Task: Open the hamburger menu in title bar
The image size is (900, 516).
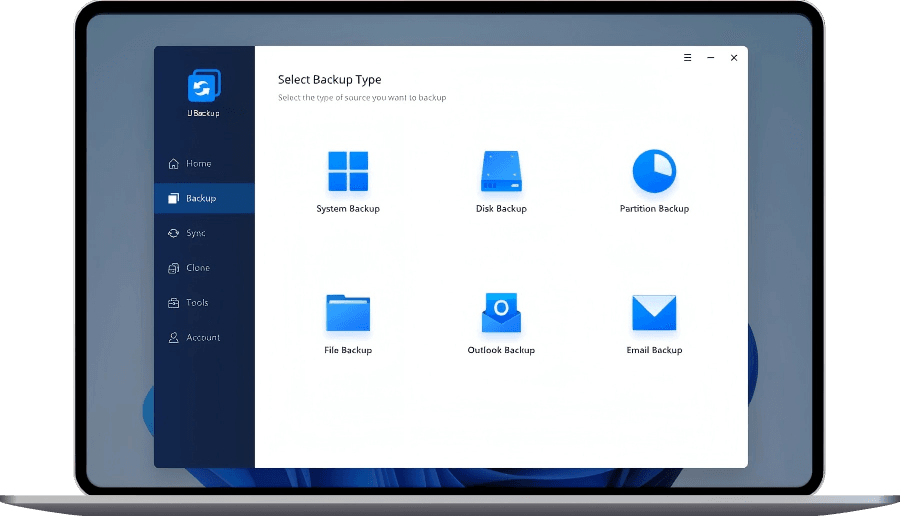Action: coord(687,58)
